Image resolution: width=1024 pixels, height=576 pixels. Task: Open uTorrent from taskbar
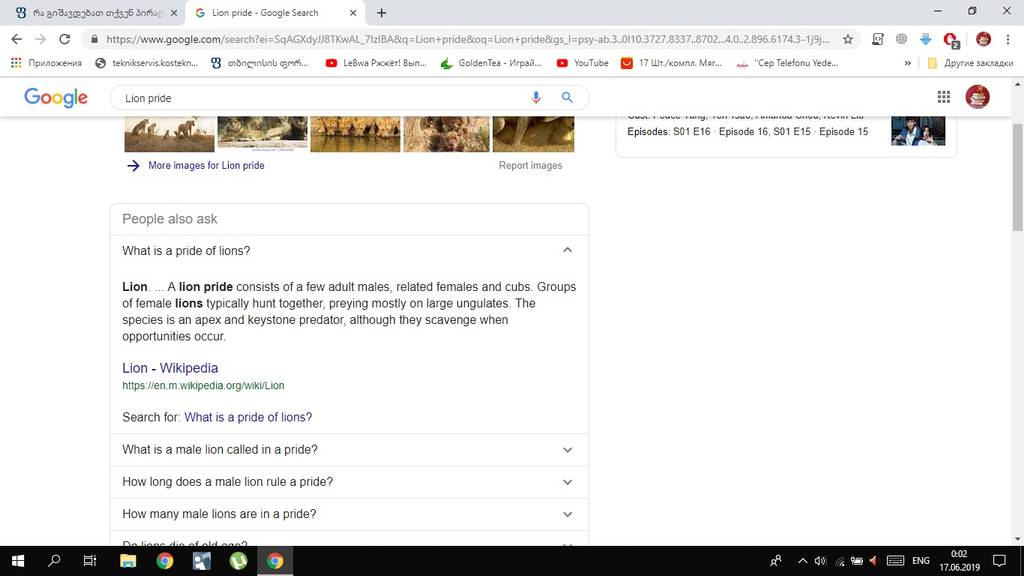238,560
